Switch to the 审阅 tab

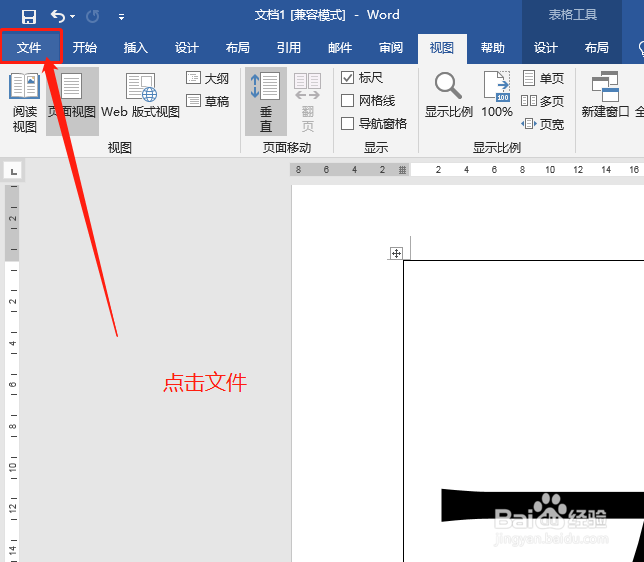point(391,48)
